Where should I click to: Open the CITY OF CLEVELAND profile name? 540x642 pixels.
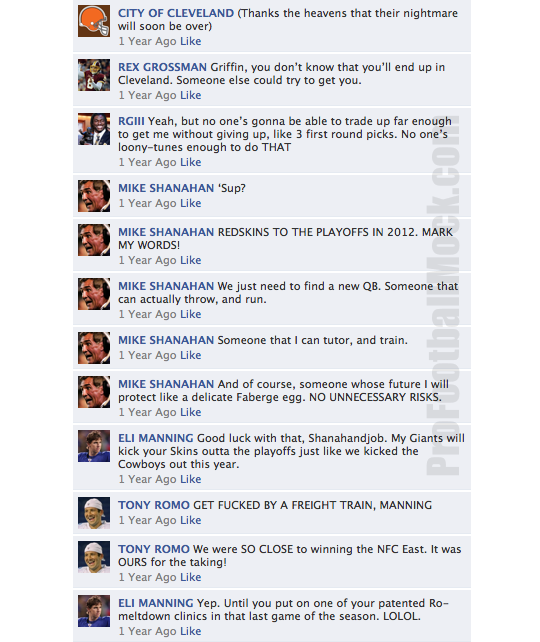pos(176,13)
